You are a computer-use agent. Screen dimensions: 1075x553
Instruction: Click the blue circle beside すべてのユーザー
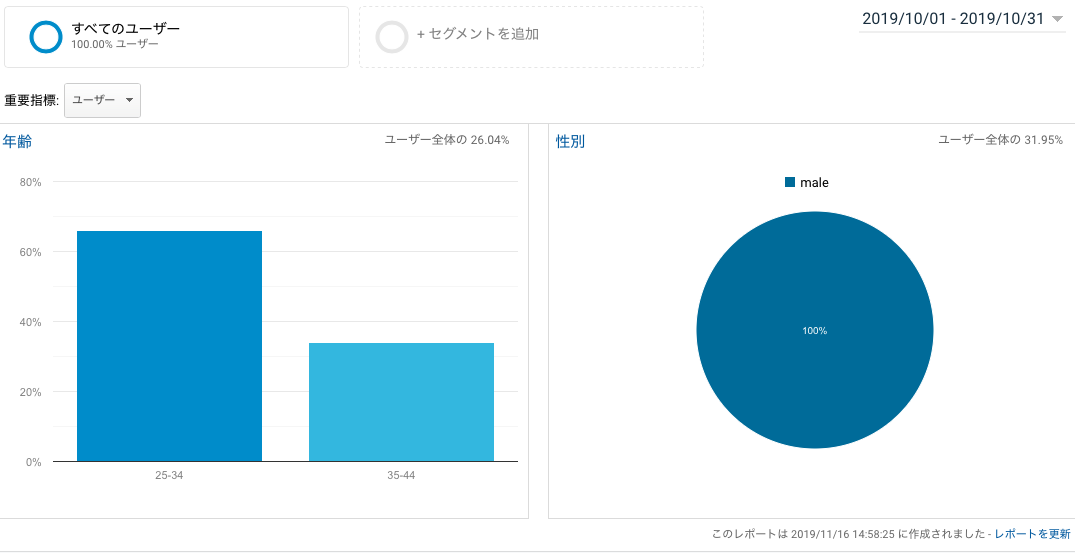(x=46, y=37)
